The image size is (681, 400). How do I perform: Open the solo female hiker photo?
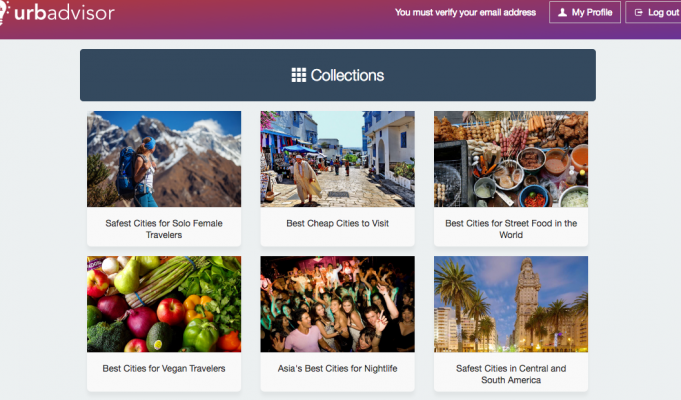(x=164, y=159)
